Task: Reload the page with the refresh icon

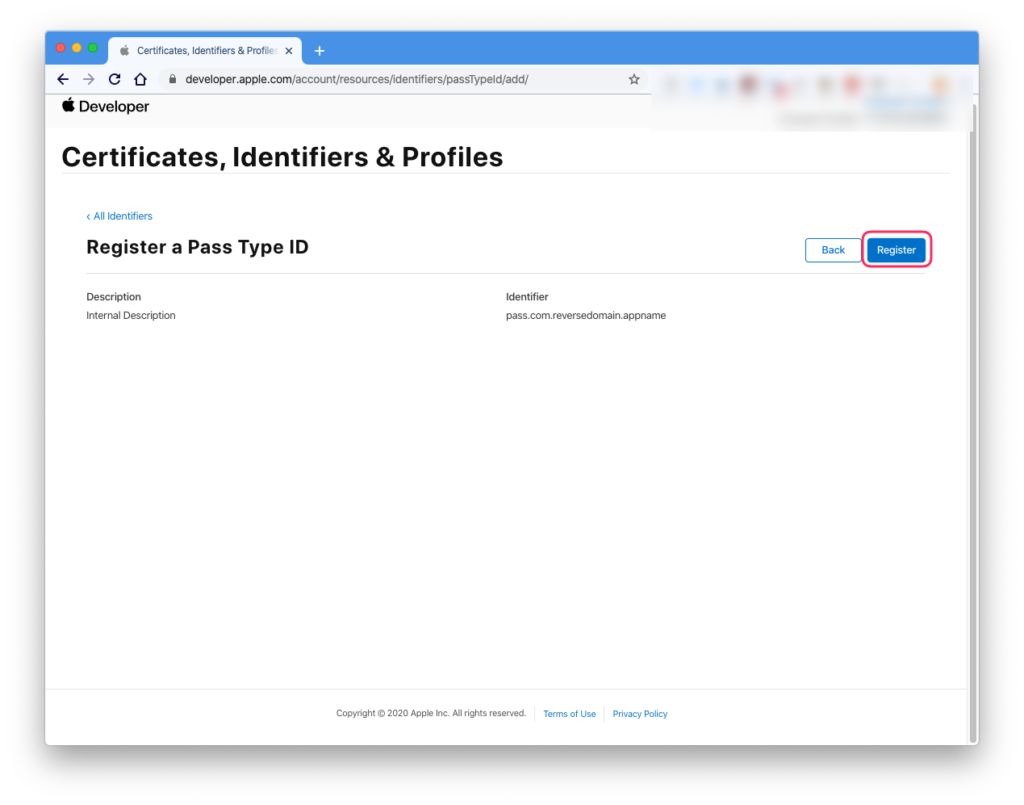Action: coord(114,79)
